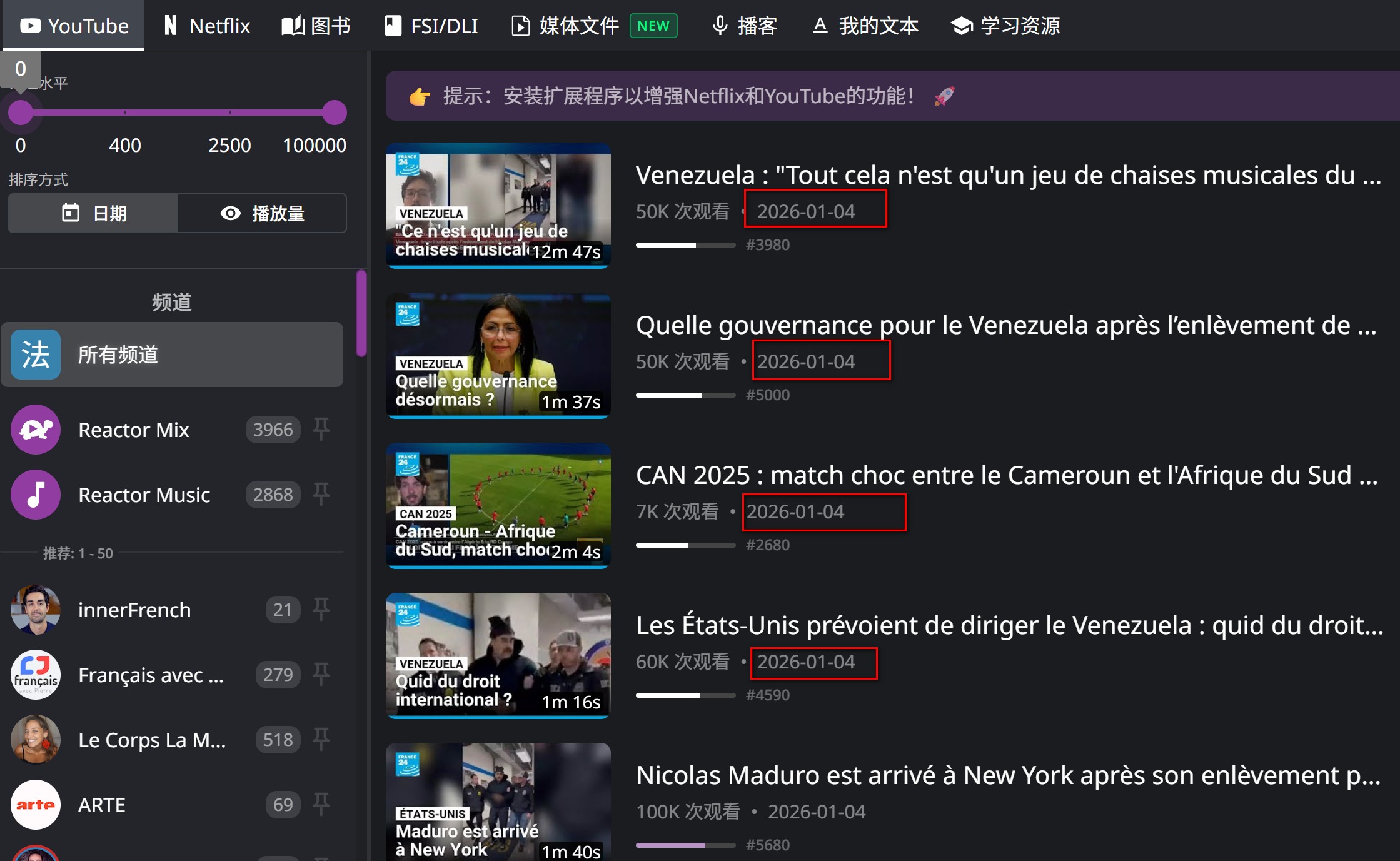Click the pin icon next to ARTE

[x=321, y=804]
